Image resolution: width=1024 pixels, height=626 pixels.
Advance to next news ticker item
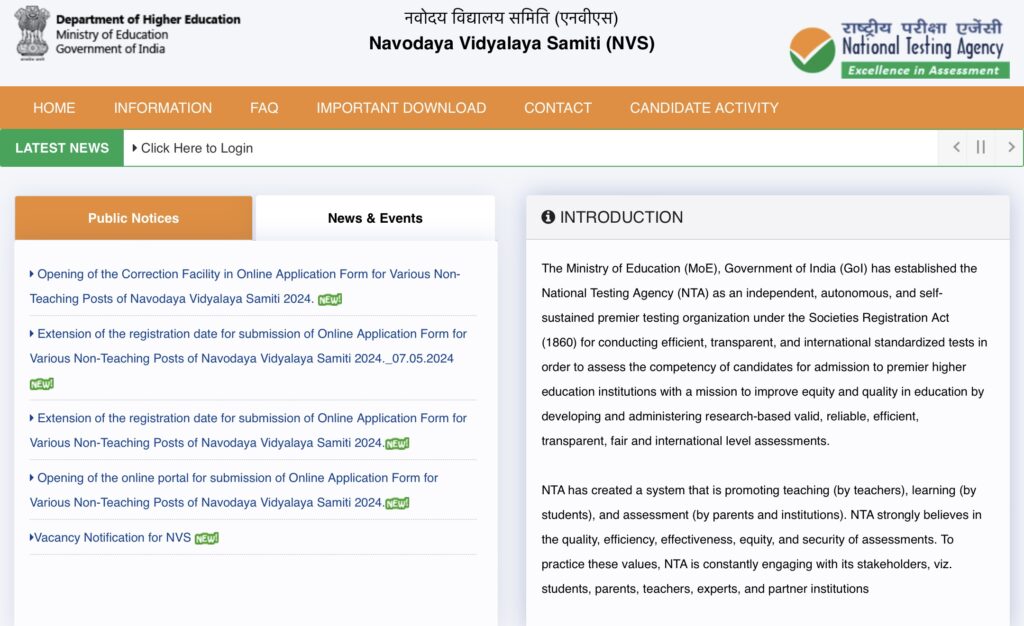[1011, 148]
